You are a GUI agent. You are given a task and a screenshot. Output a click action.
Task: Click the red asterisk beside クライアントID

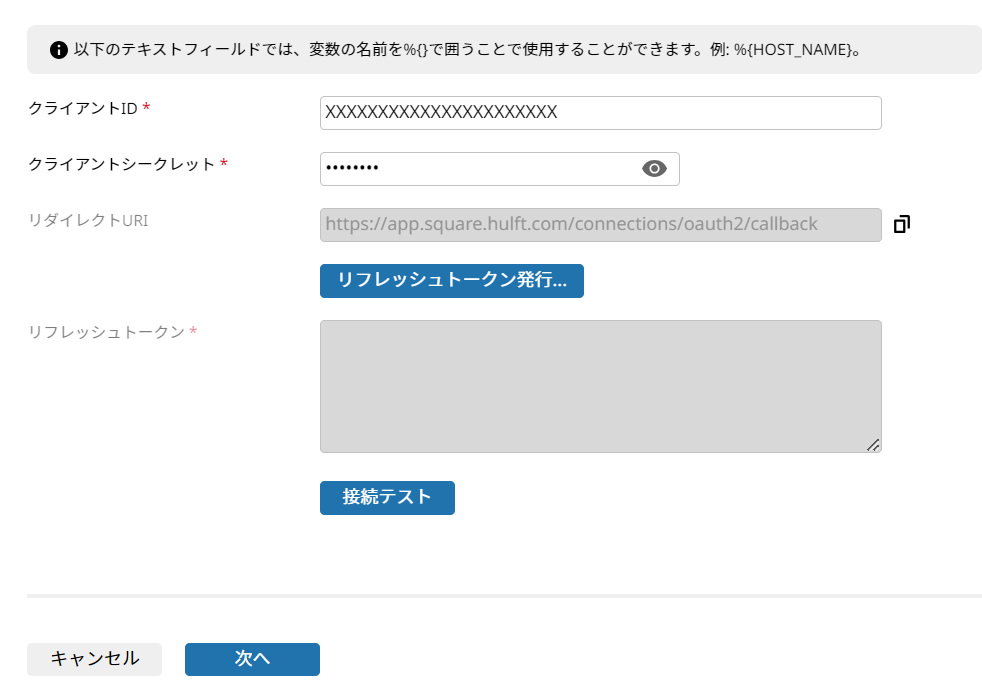pos(147,107)
